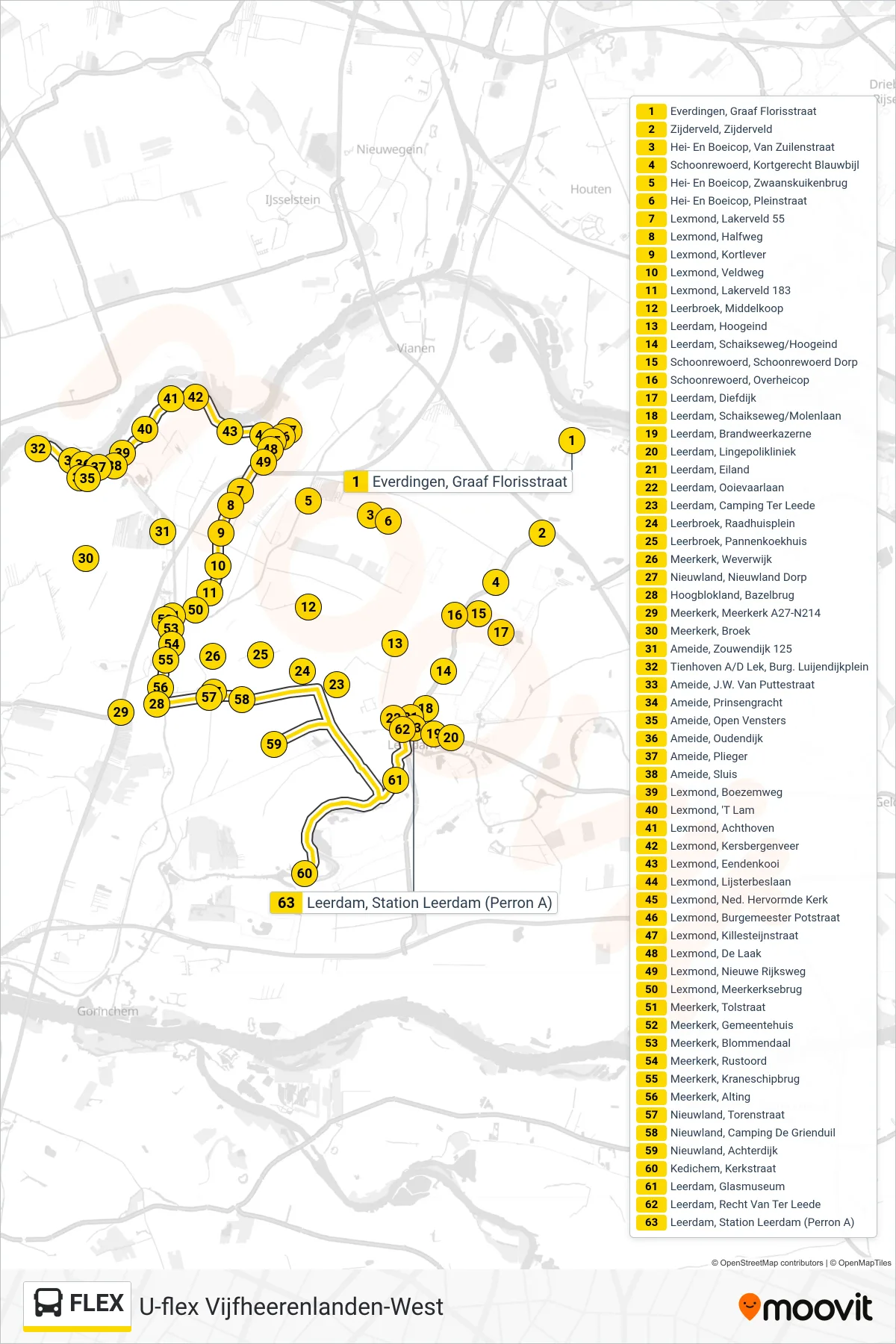Select legend row Ameide, Sluis
The image size is (896, 1344).
coord(753,774)
